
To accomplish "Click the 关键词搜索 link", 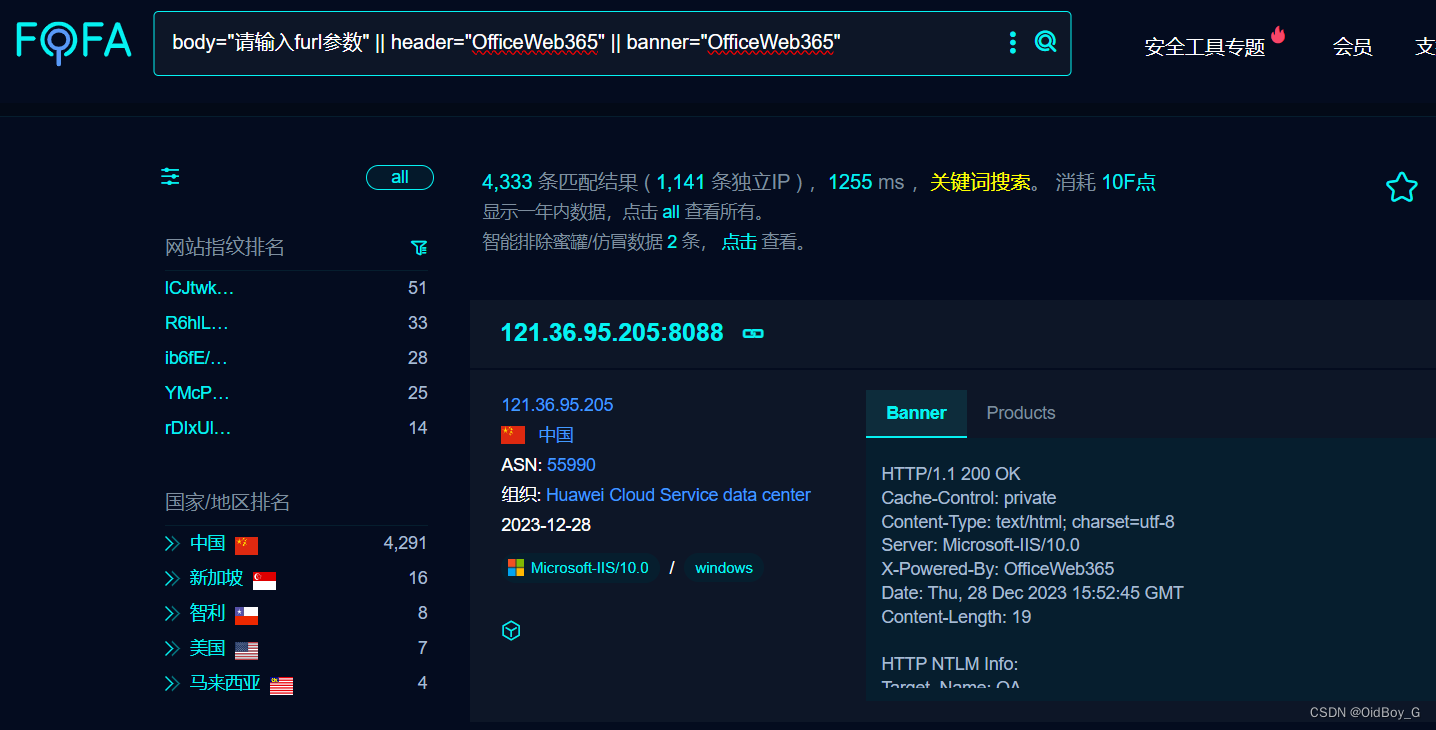I will (x=980, y=182).
